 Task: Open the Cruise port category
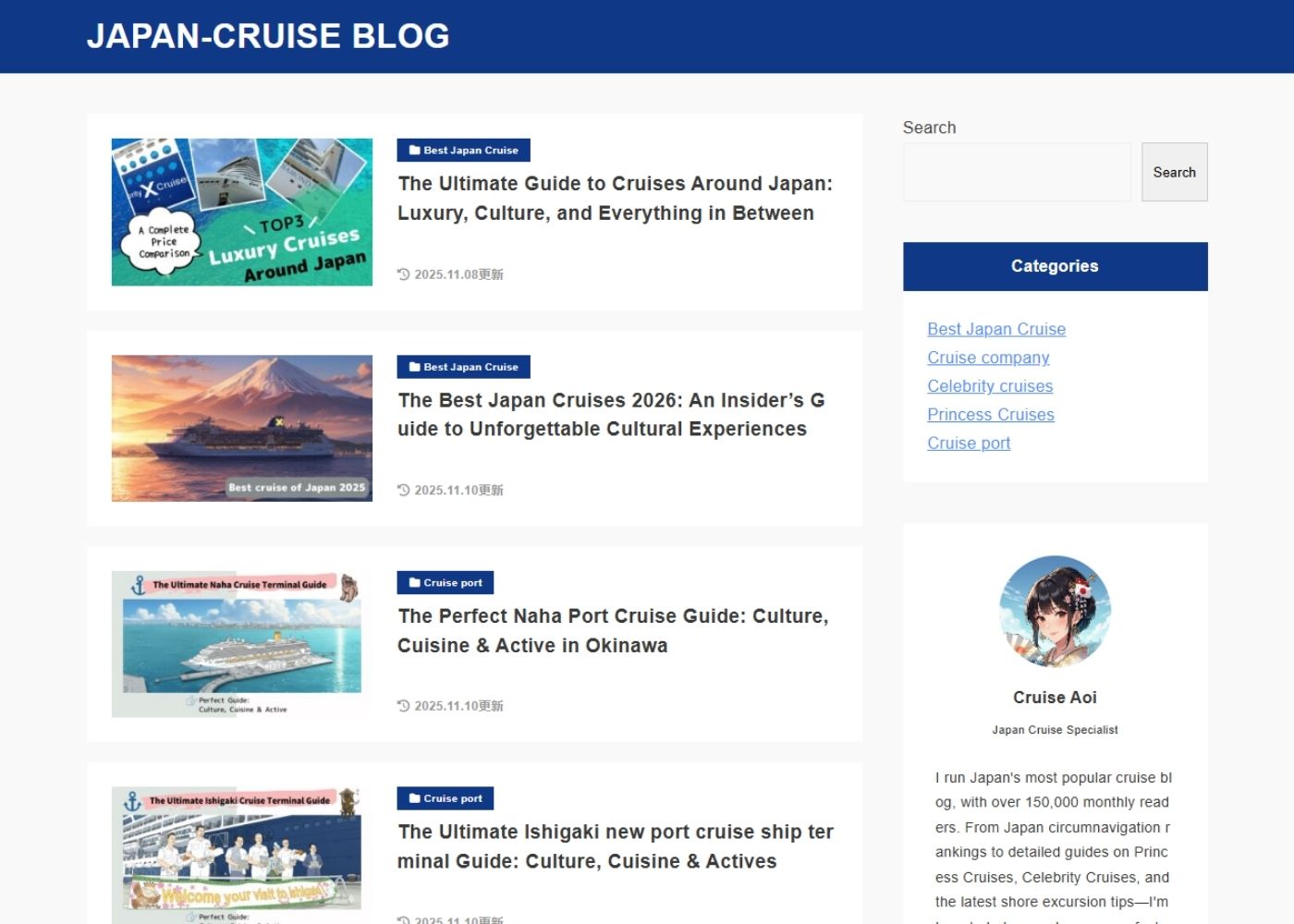coord(969,444)
